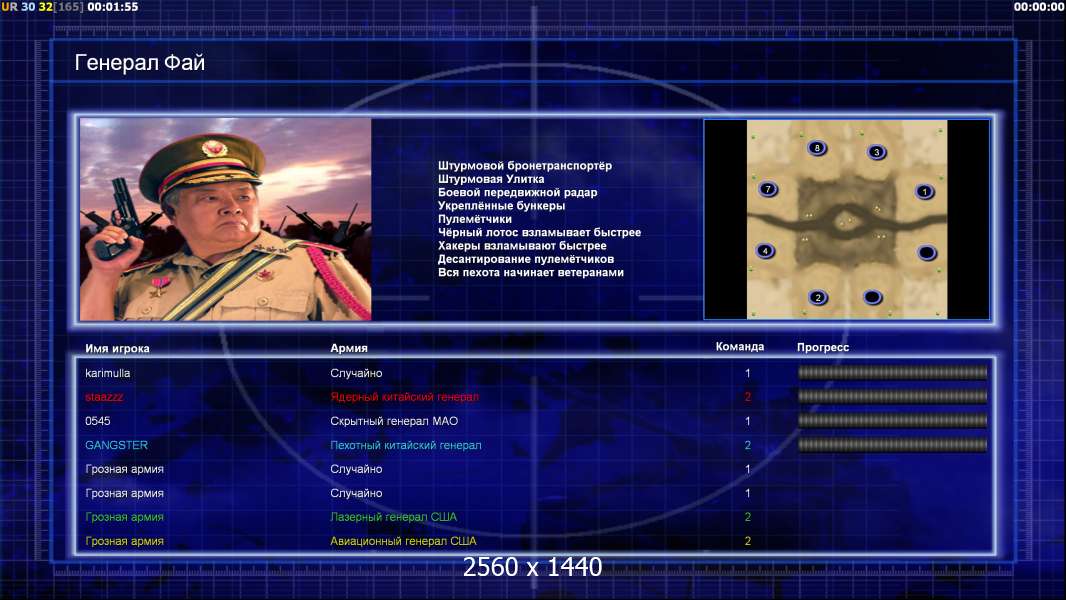
Task: Click the progress bar in the 0545 row
Action: (x=893, y=421)
